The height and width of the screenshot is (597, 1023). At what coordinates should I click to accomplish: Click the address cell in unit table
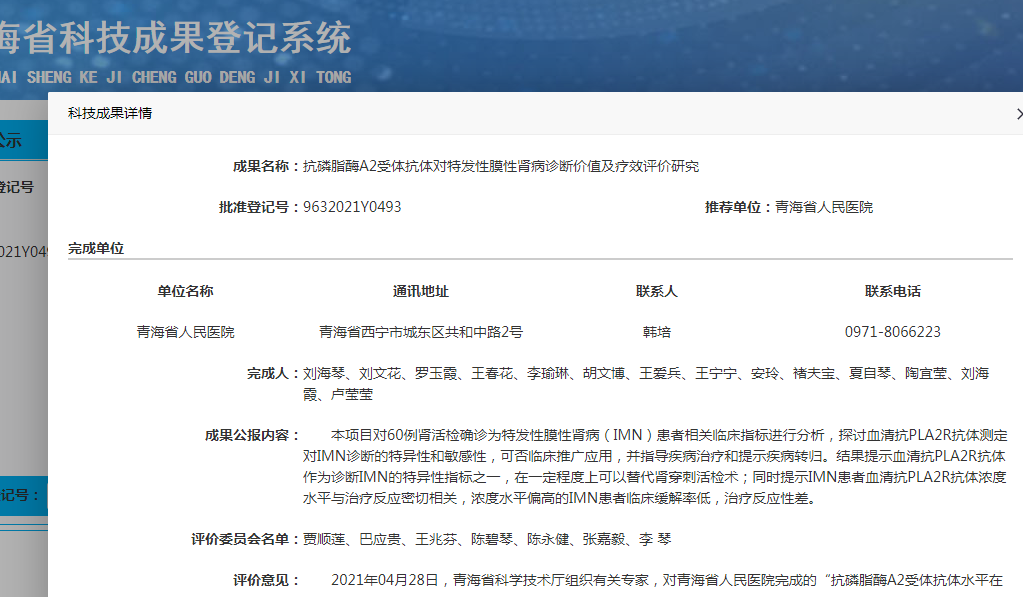421,332
